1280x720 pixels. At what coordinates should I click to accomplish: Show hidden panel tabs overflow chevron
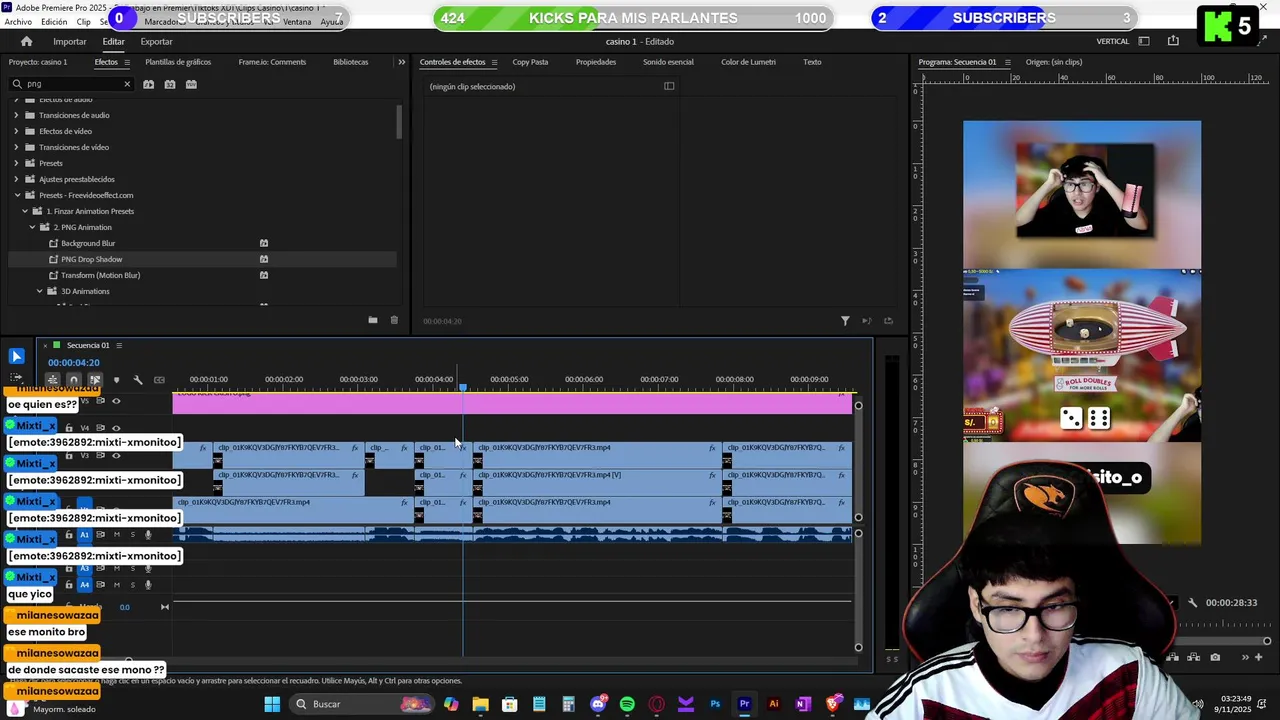tap(401, 62)
